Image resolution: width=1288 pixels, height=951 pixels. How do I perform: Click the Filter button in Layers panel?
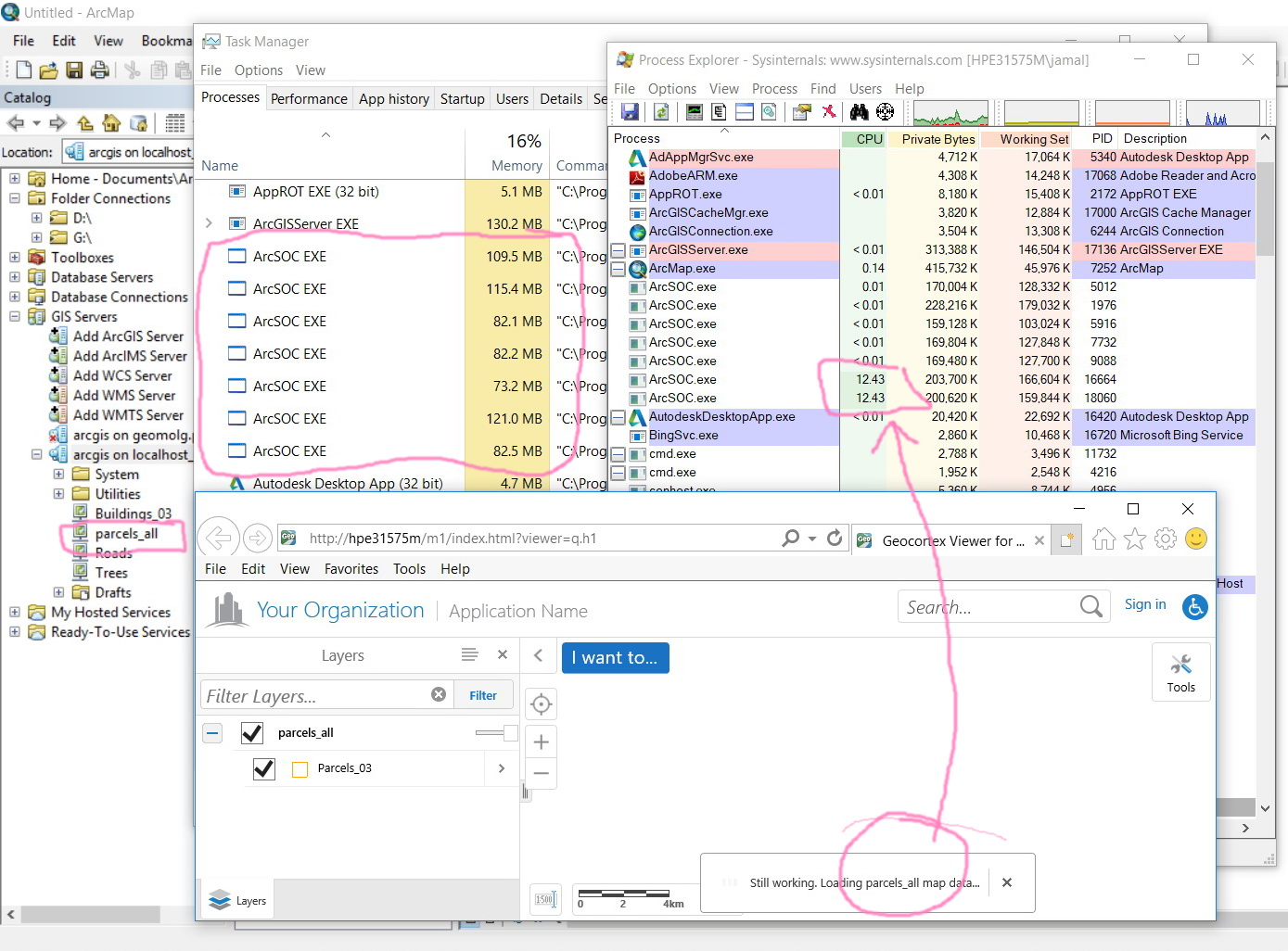point(483,695)
